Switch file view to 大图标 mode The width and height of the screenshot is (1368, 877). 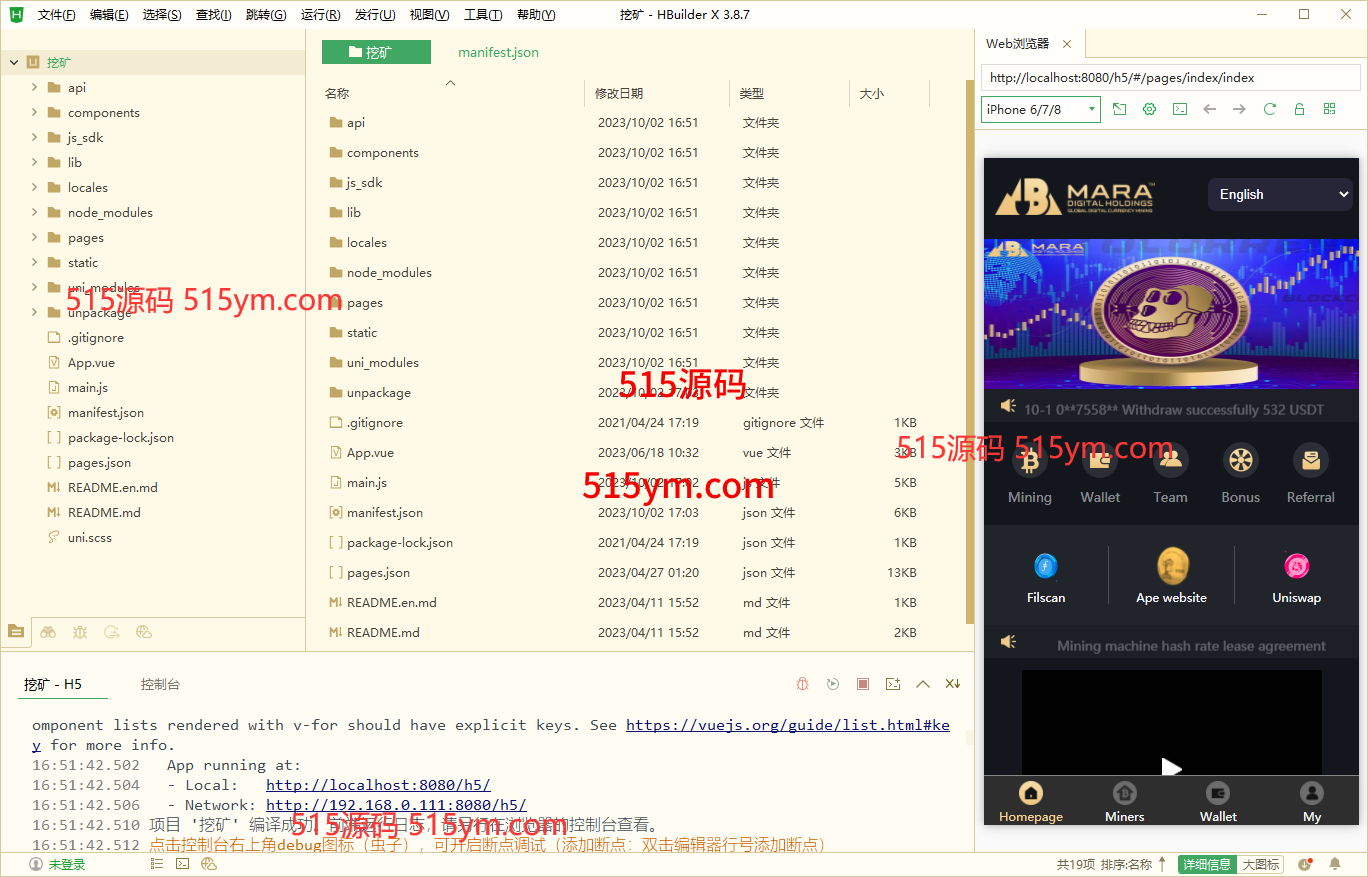[x=1260, y=864]
